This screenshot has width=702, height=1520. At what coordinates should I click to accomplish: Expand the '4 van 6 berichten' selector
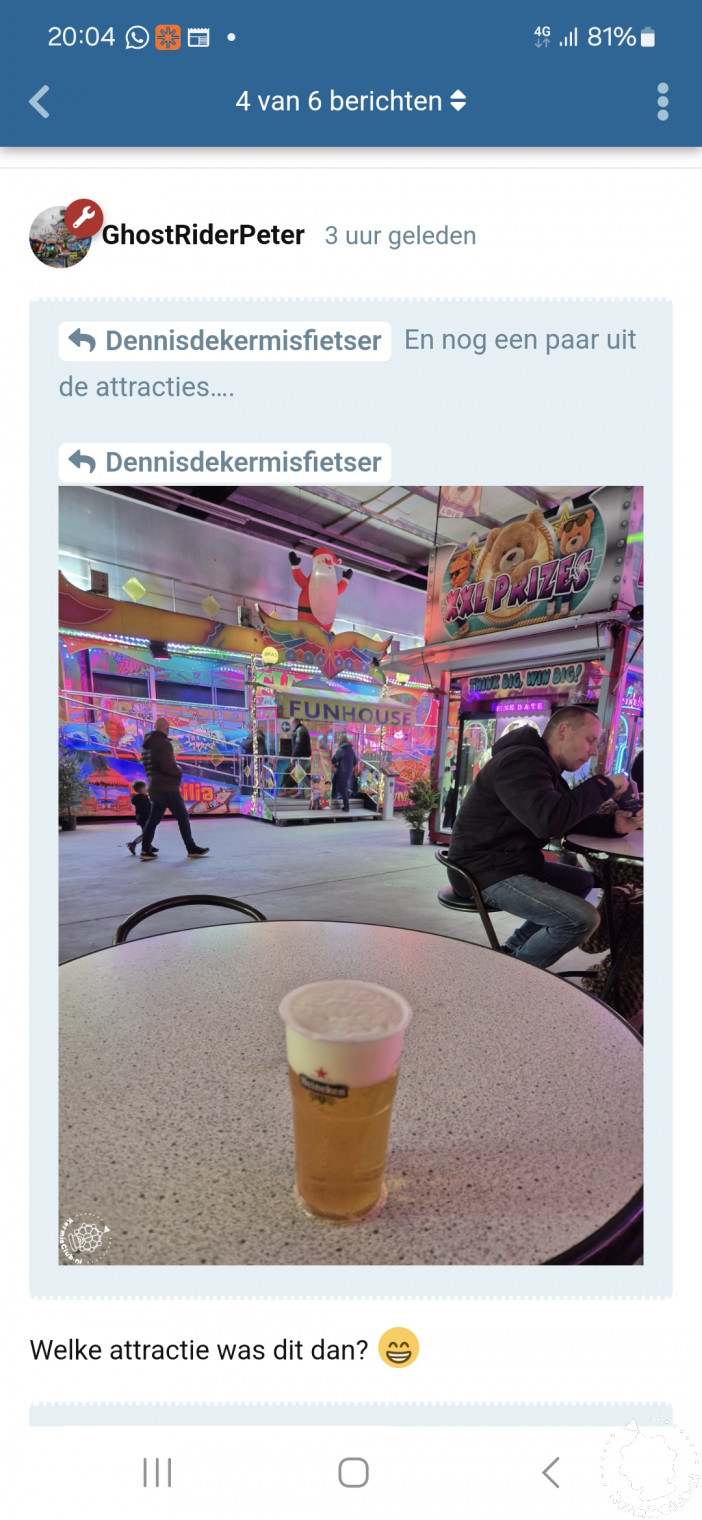click(350, 101)
